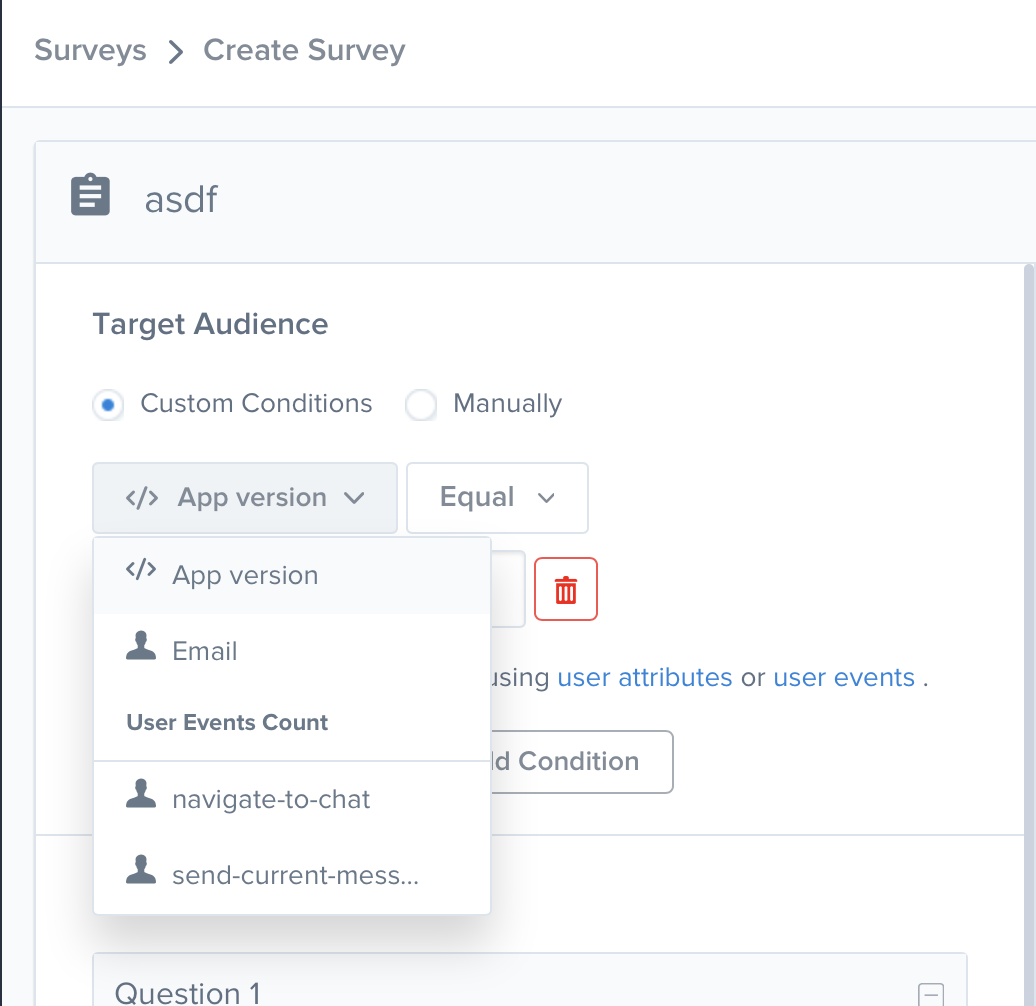Viewport: 1036px width, 1006px height.
Task: Open the user attributes link
Action: click(x=645, y=677)
